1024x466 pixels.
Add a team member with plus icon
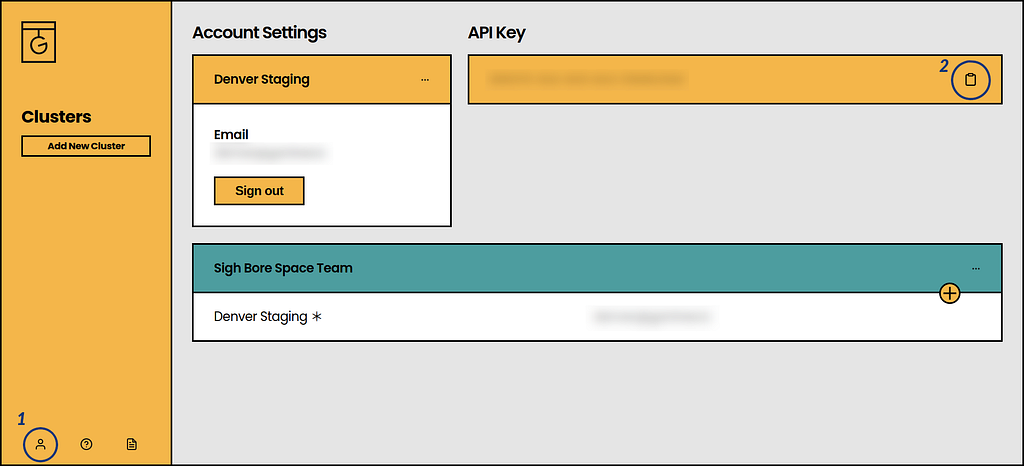pyautogui.click(x=950, y=294)
